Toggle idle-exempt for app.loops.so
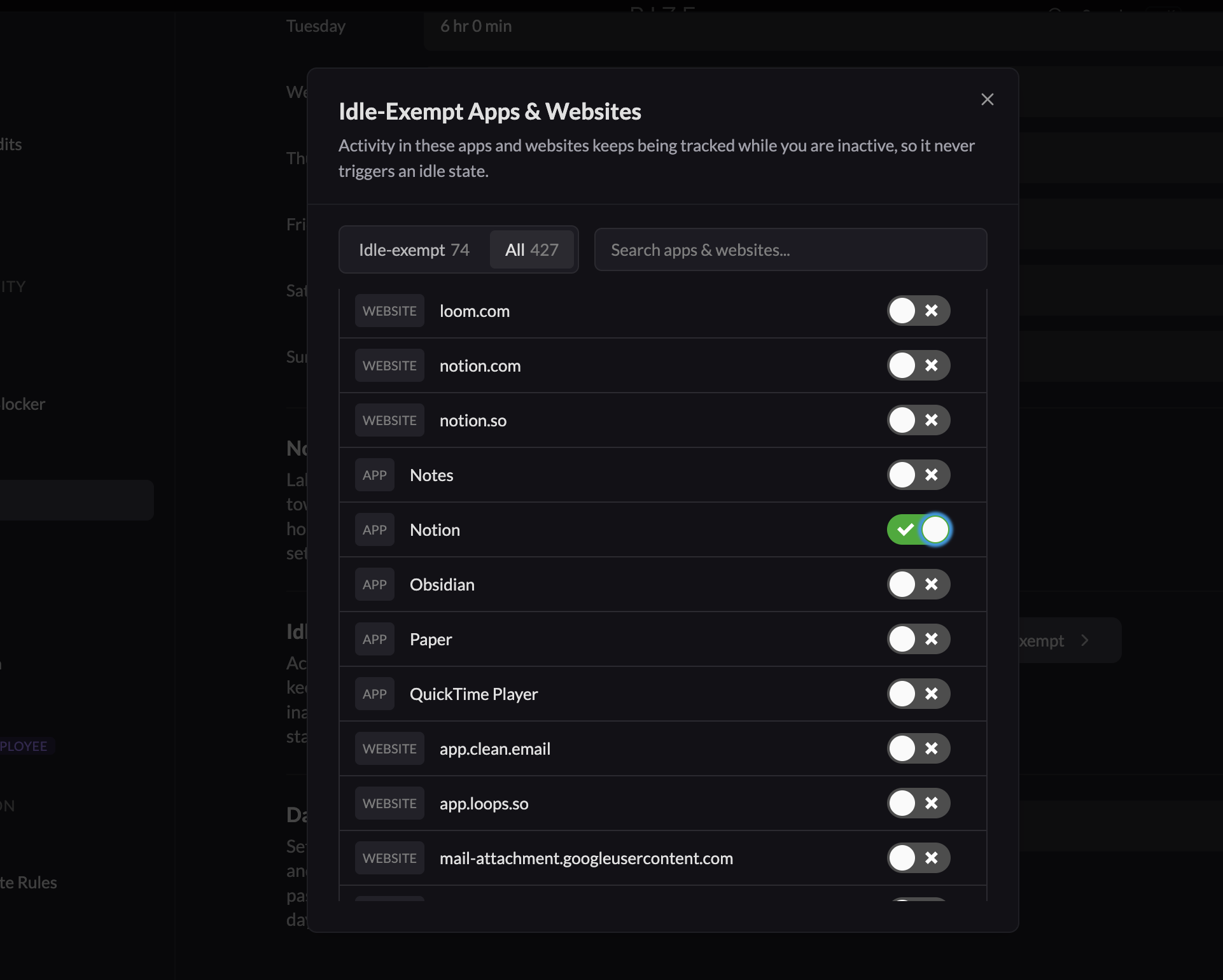The width and height of the screenshot is (1223, 980). (x=918, y=803)
